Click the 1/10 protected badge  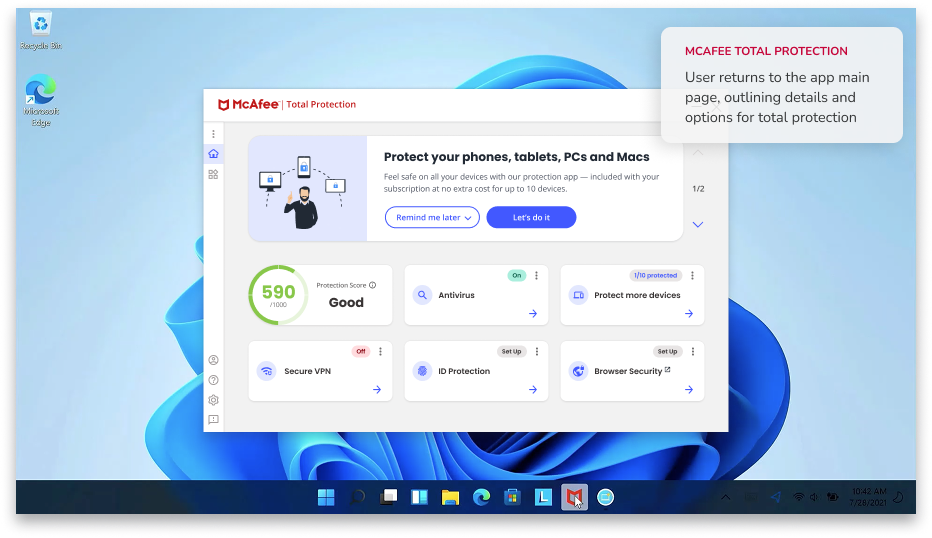tap(655, 275)
